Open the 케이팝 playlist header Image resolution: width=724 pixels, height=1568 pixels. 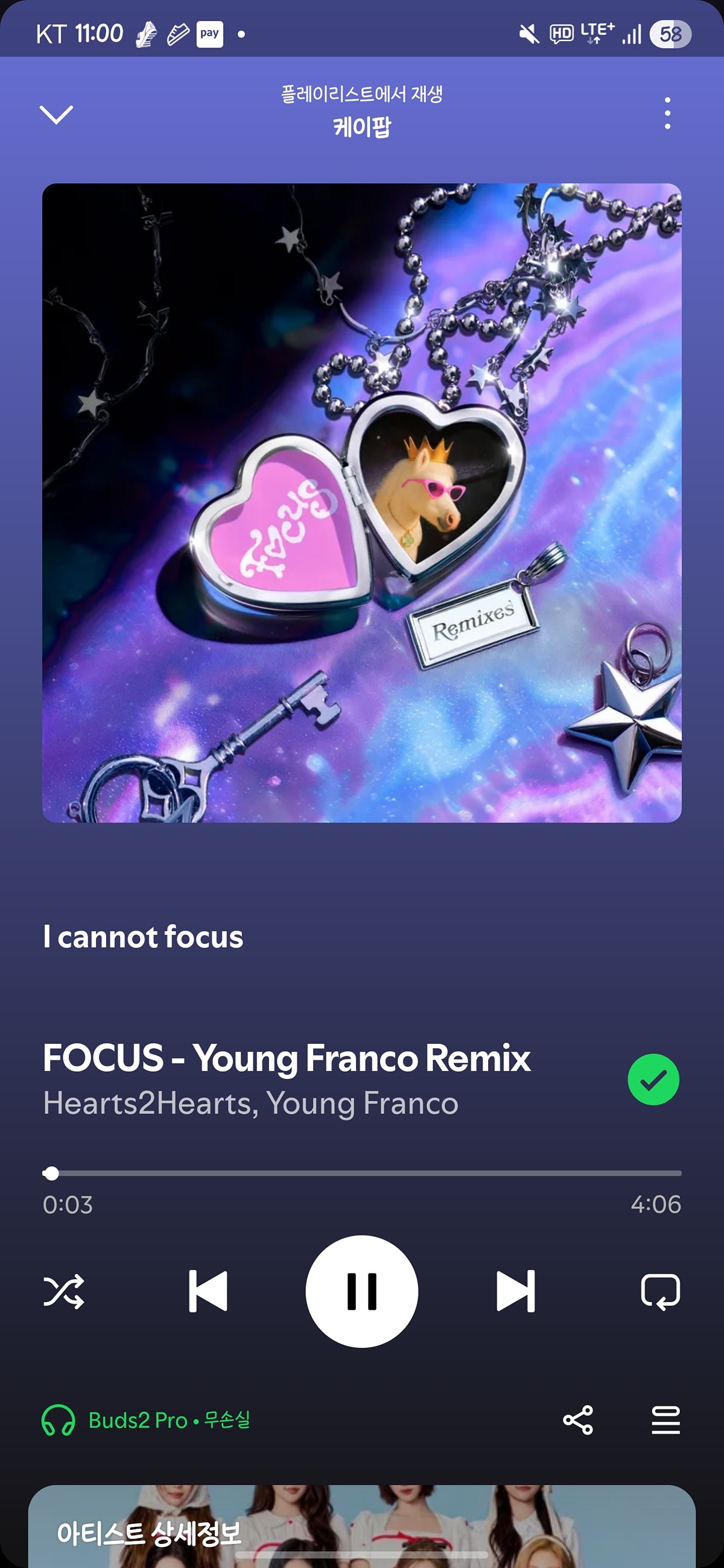point(361,127)
